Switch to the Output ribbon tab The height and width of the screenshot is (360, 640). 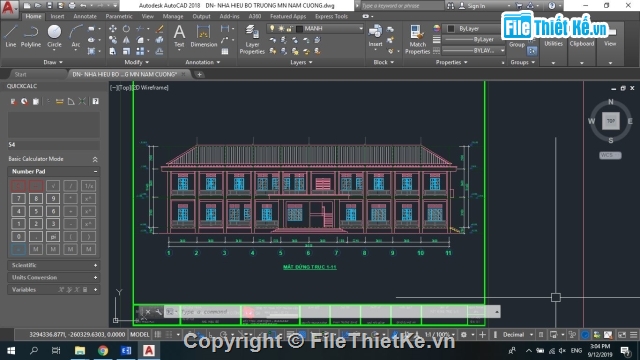[x=201, y=16]
